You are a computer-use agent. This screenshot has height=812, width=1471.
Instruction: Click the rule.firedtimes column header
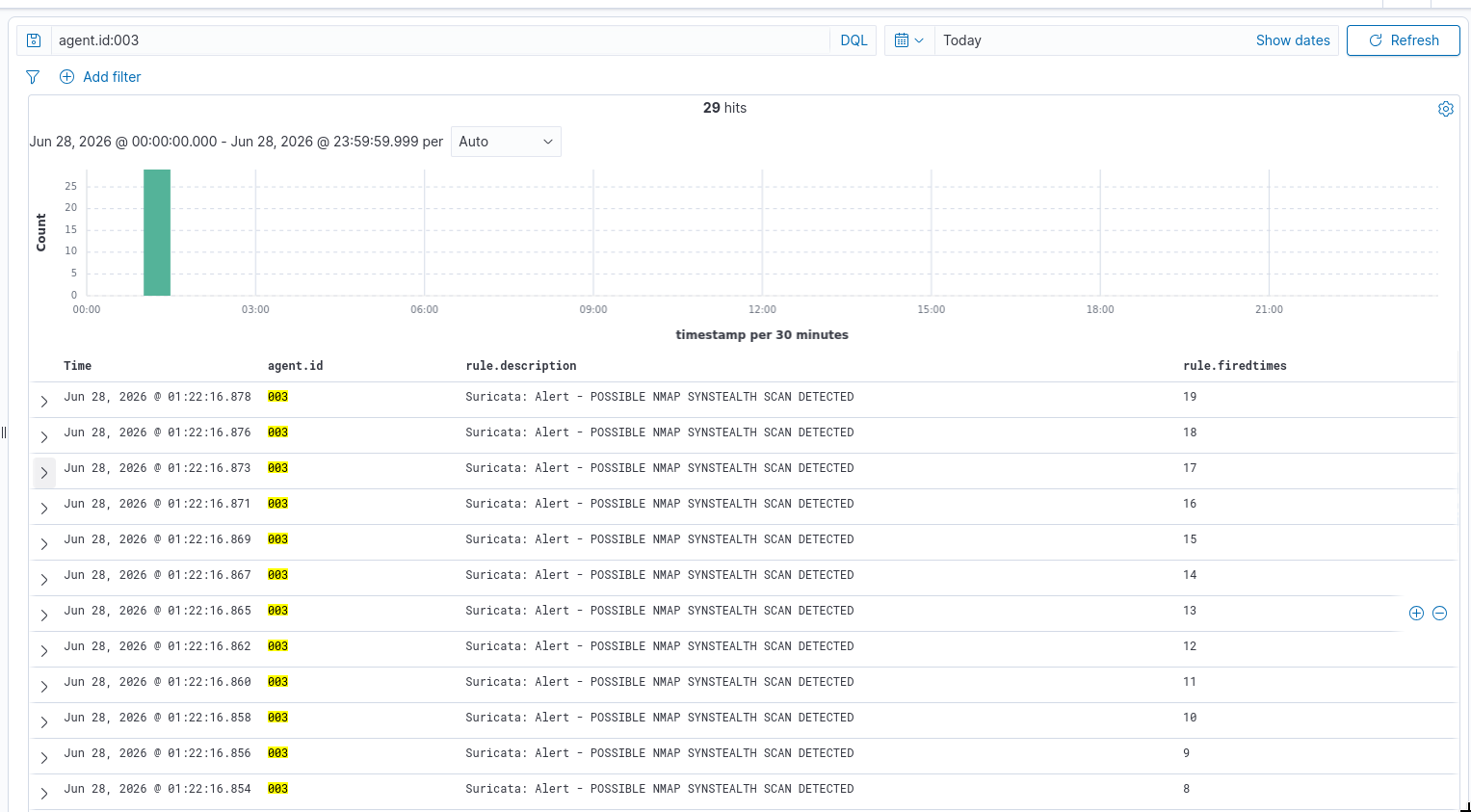[1235, 366]
